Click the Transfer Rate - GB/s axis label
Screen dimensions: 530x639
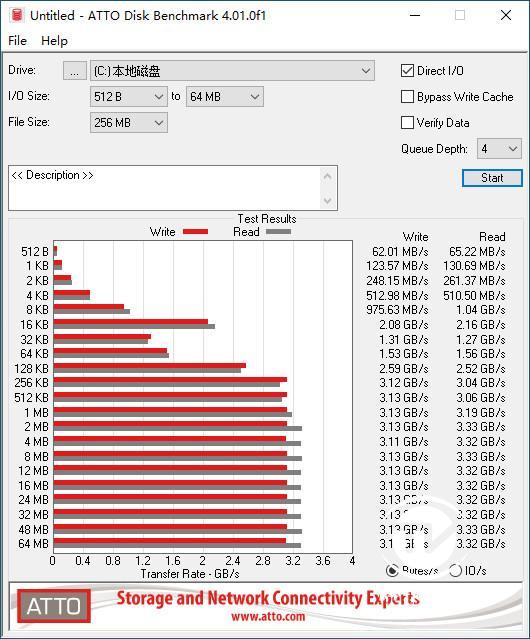coord(190,574)
